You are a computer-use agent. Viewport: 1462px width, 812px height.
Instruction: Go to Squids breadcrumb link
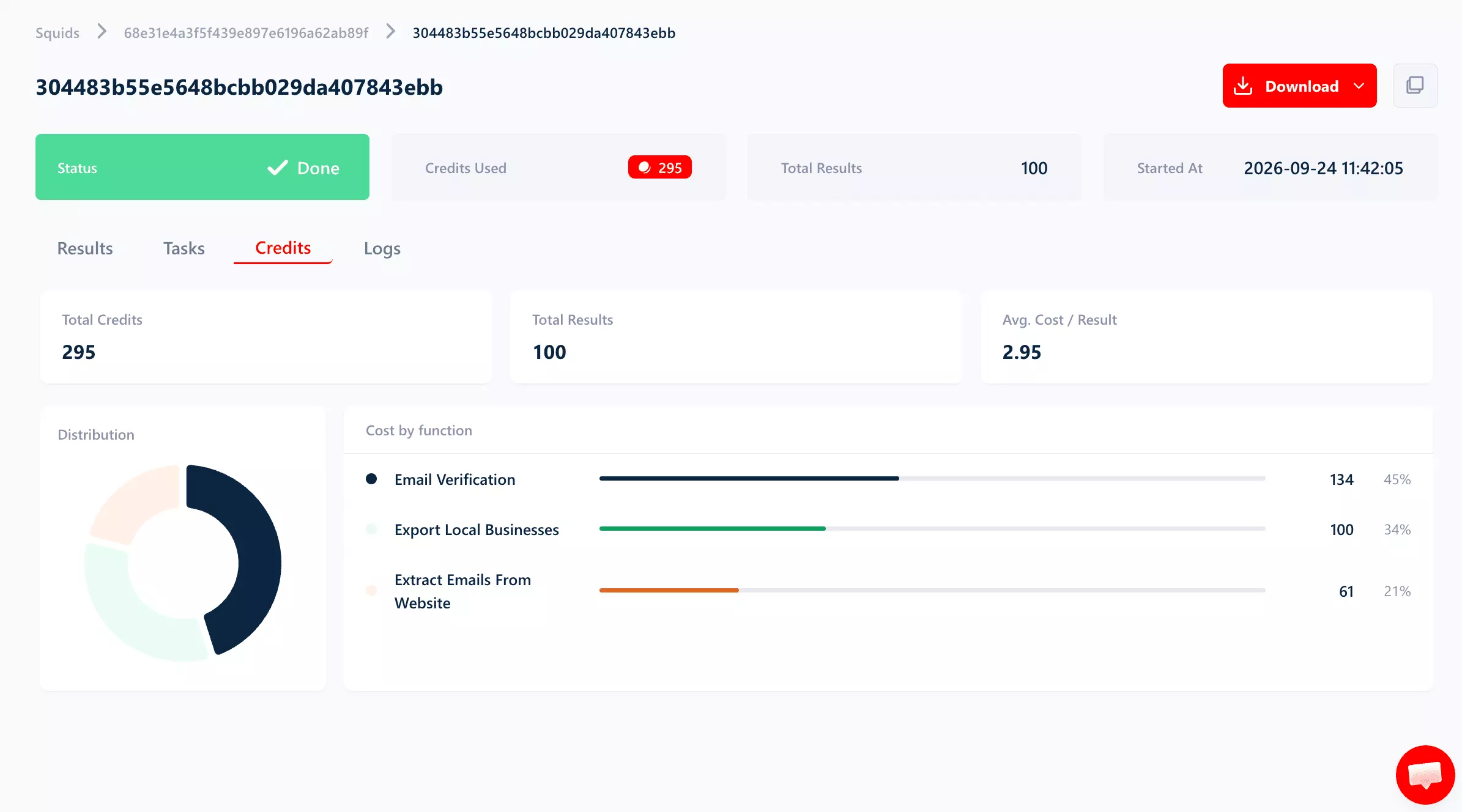[x=58, y=33]
